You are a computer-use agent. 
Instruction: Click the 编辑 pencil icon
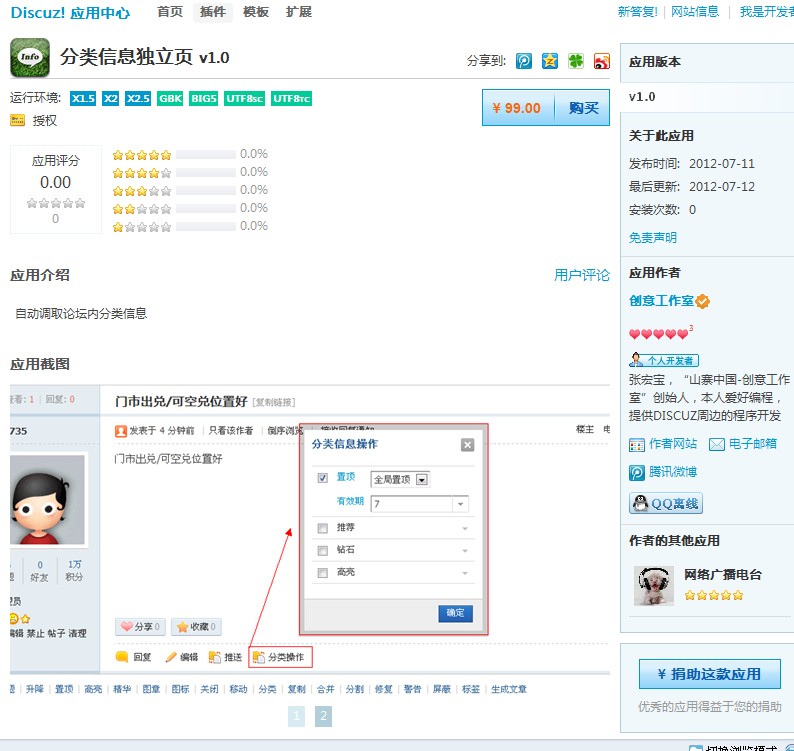tap(171, 657)
